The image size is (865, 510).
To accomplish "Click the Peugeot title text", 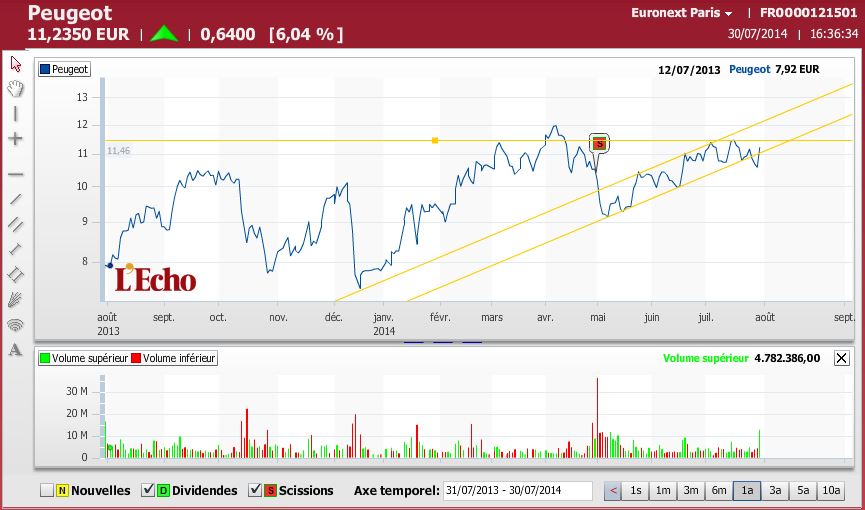I will coord(70,13).
